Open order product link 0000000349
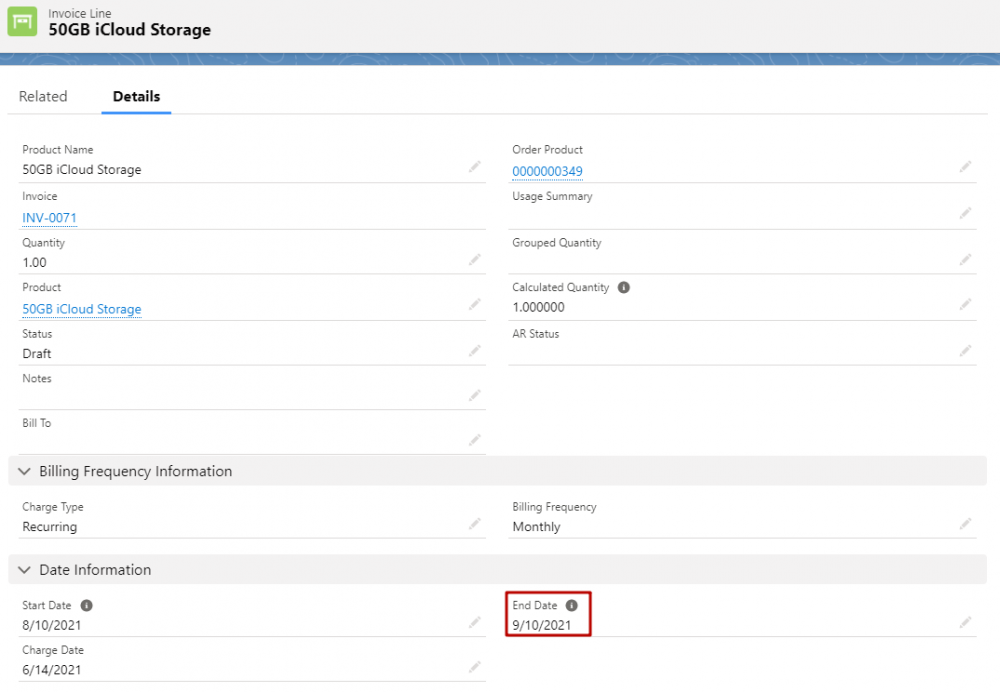This screenshot has height=692, width=1000. click(547, 172)
